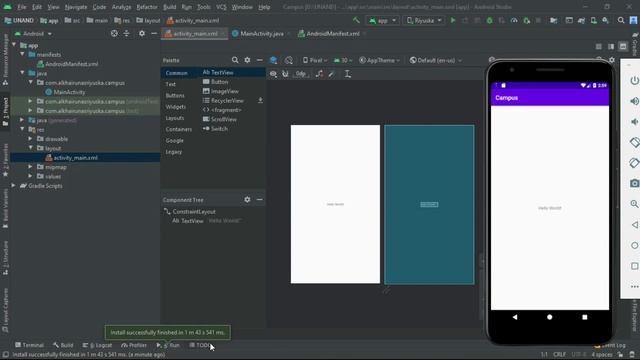The image size is (640, 360).
Task: Open app run configuration dropdown
Action: (382, 20)
